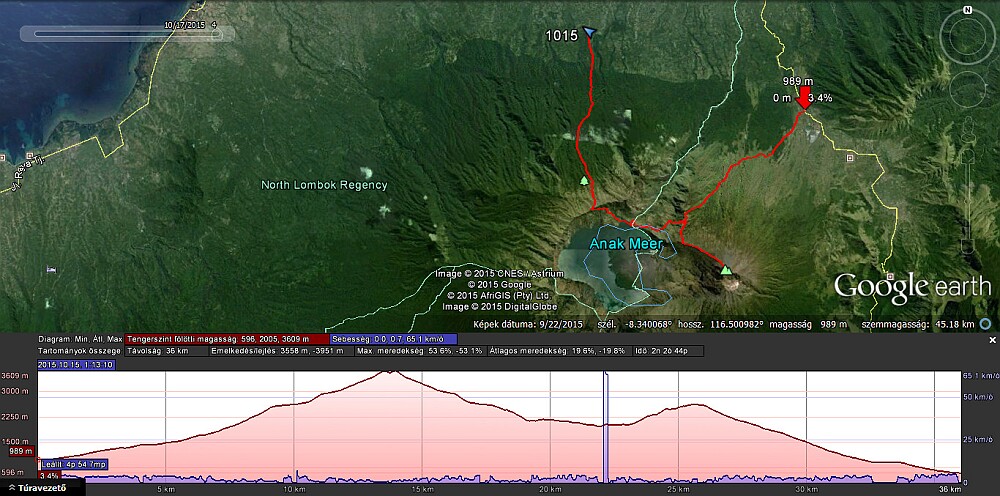Click the North indicator on the compass ring
1000x496 pixels.
[x=967, y=9]
